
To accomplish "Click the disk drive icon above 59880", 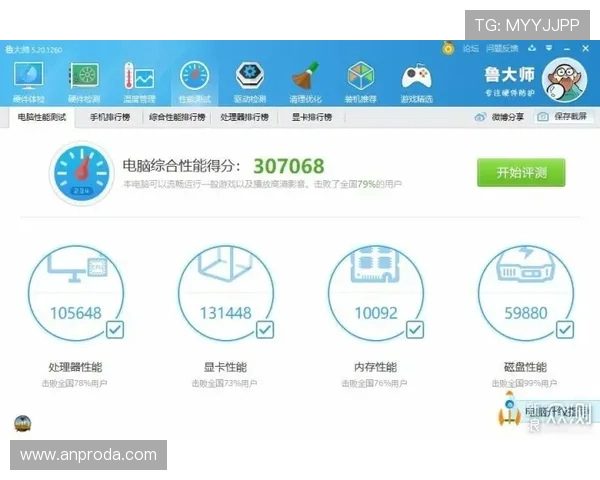I will click(526, 264).
